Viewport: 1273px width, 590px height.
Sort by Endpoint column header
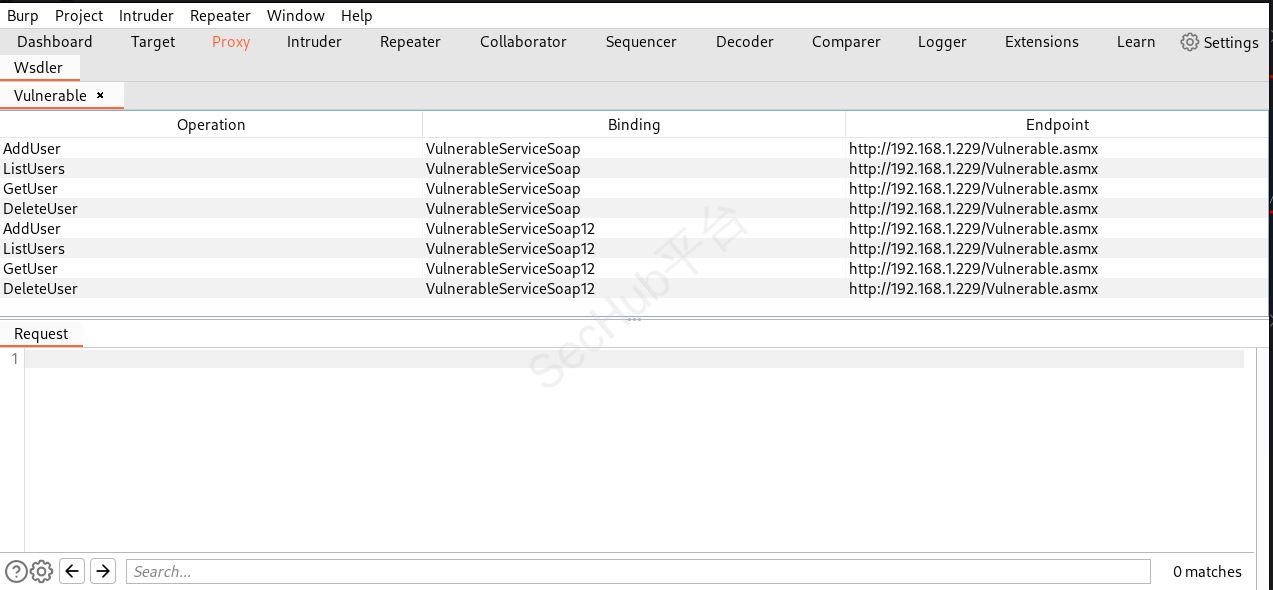click(x=1057, y=125)
